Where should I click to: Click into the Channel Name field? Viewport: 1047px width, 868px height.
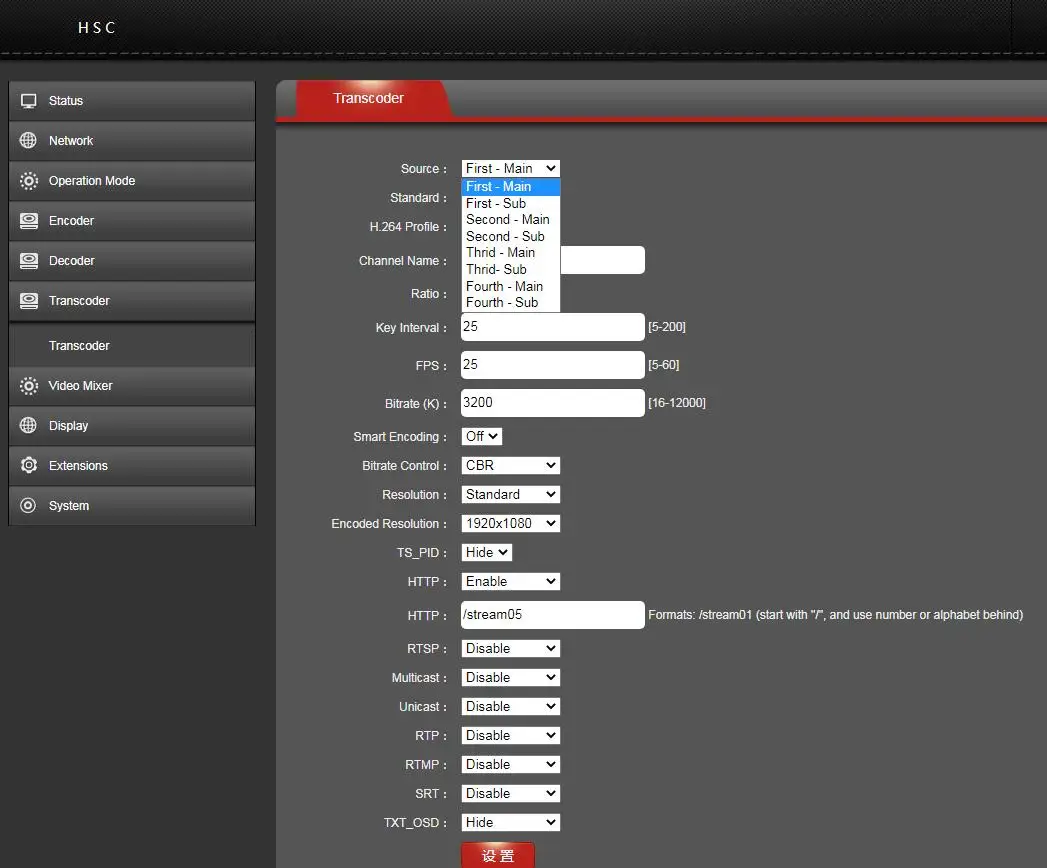pos(602,260)
